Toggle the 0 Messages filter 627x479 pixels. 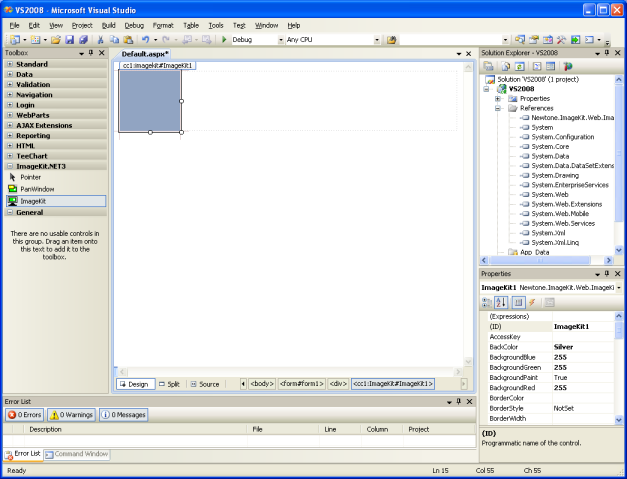(x=123, y=415)
